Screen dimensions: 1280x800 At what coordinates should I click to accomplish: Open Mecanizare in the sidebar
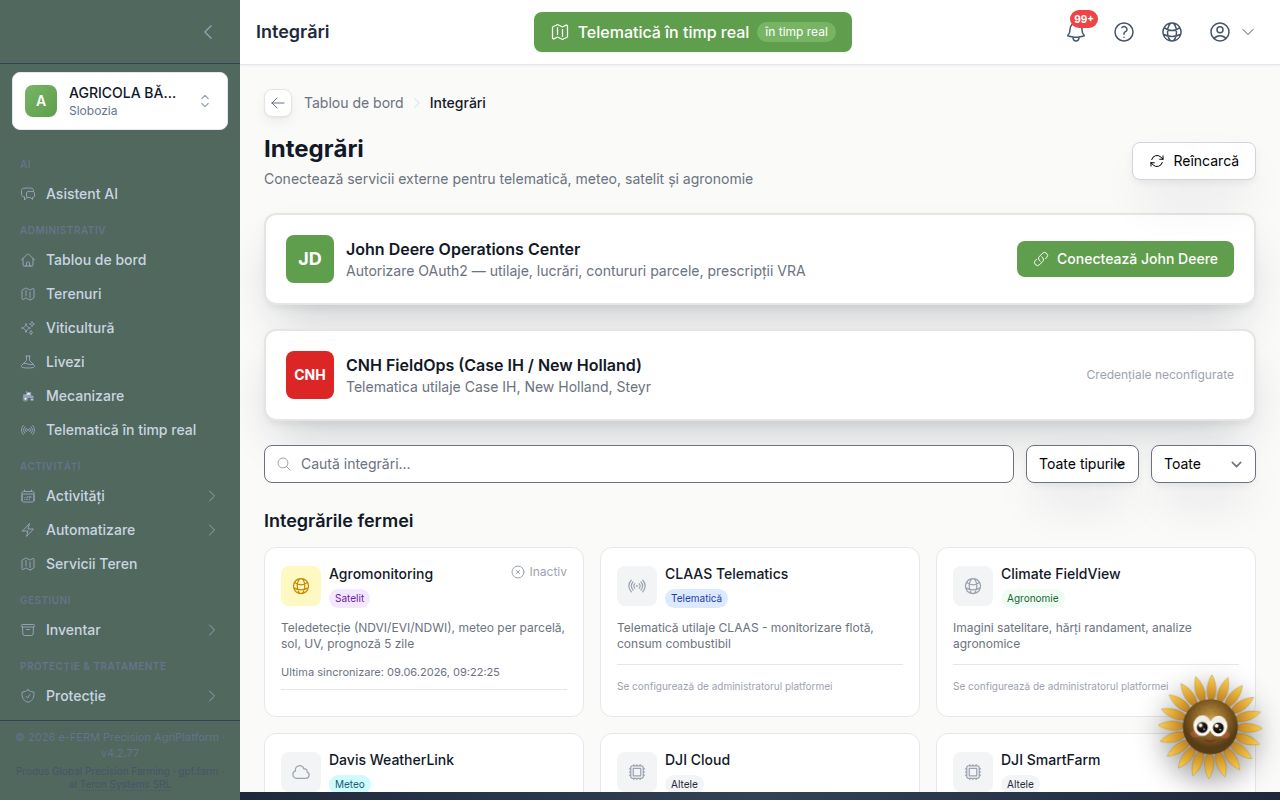tap(120, 396)
